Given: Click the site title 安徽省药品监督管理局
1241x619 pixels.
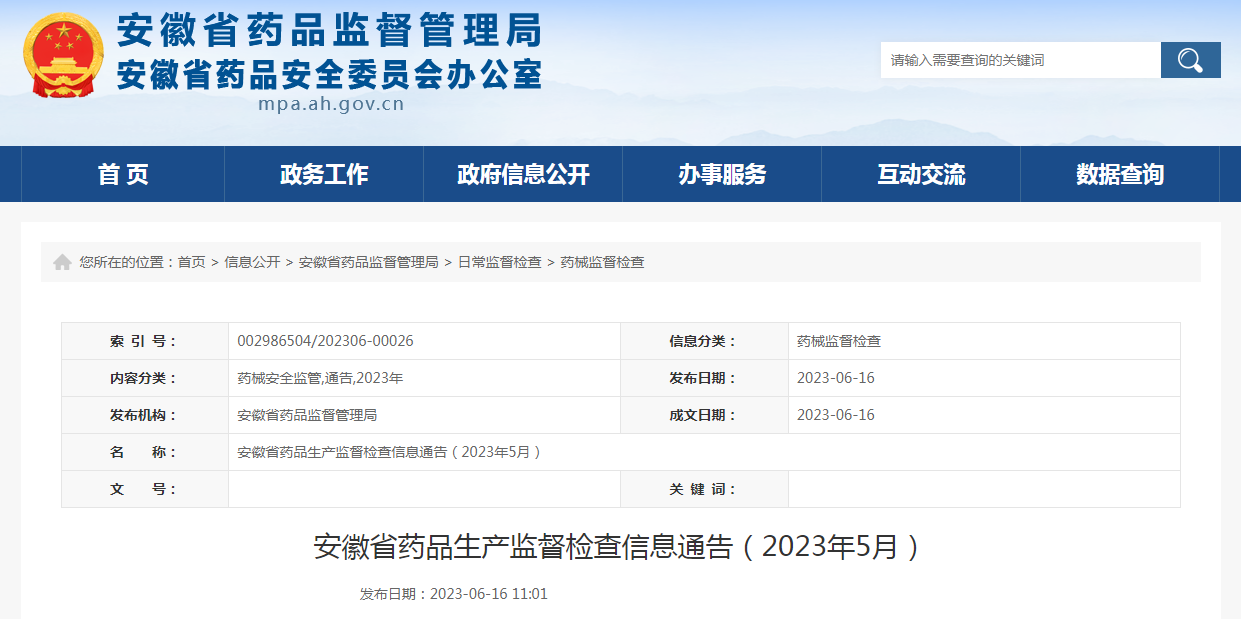Looking at the screenshot, I should click(330, 30).
